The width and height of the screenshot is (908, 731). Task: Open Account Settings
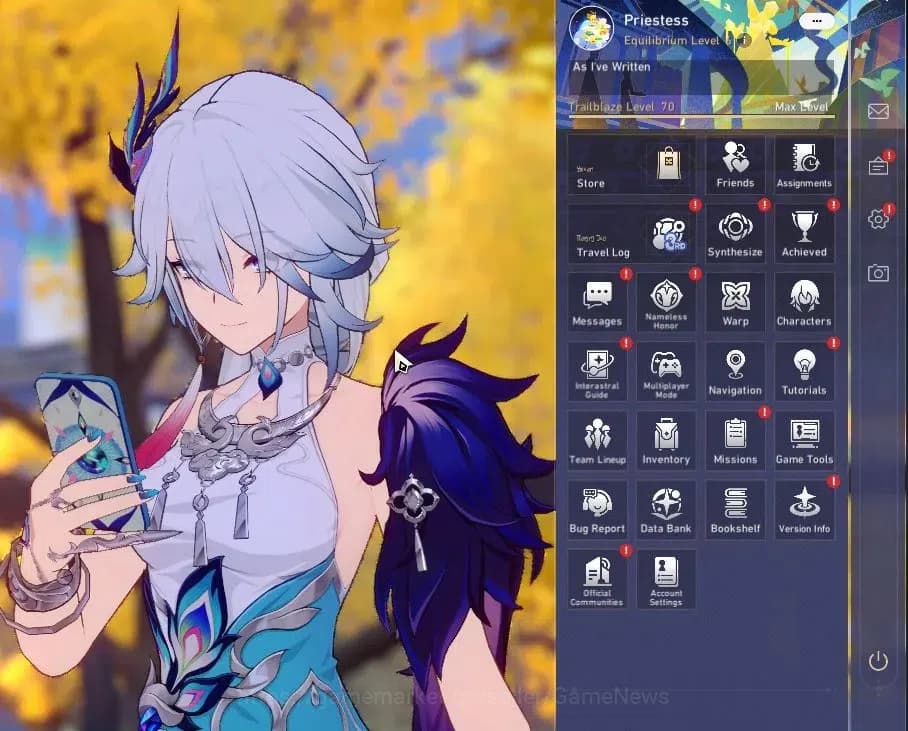tap(666, 579)
